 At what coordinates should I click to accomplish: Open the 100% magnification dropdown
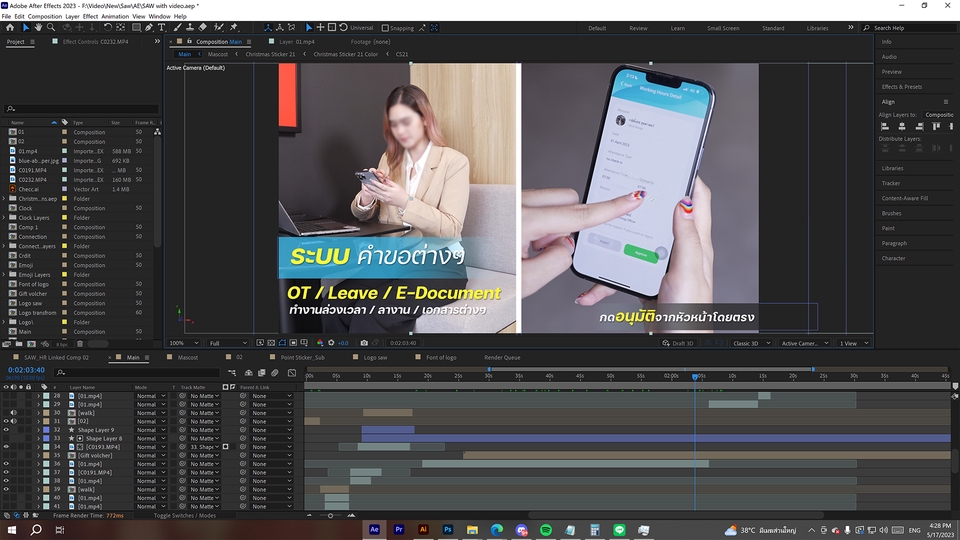[x=184, y=343]
